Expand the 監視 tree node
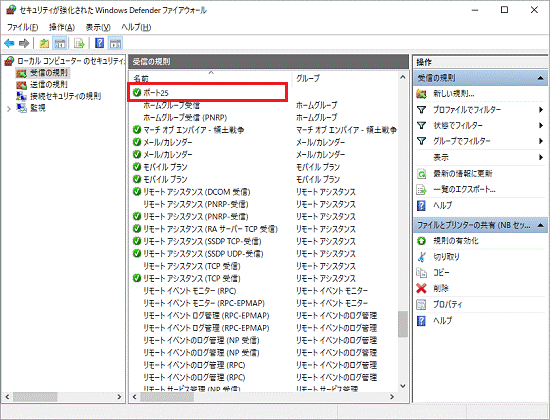The width and height of the screenshot is (550, 420). click(x=9, y=109)
